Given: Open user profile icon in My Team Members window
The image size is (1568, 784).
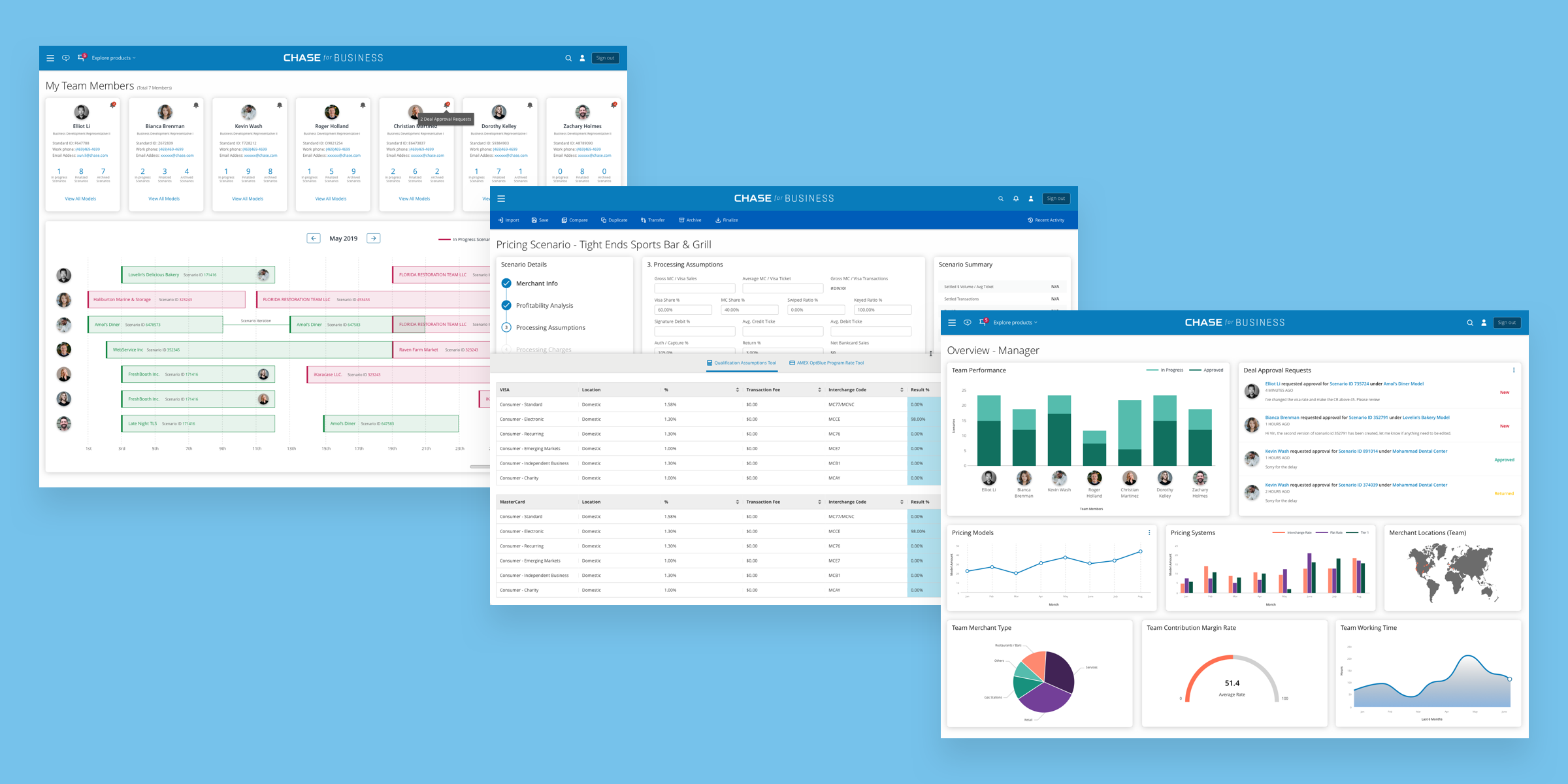Looking at the screenshot, I should 582,58.
